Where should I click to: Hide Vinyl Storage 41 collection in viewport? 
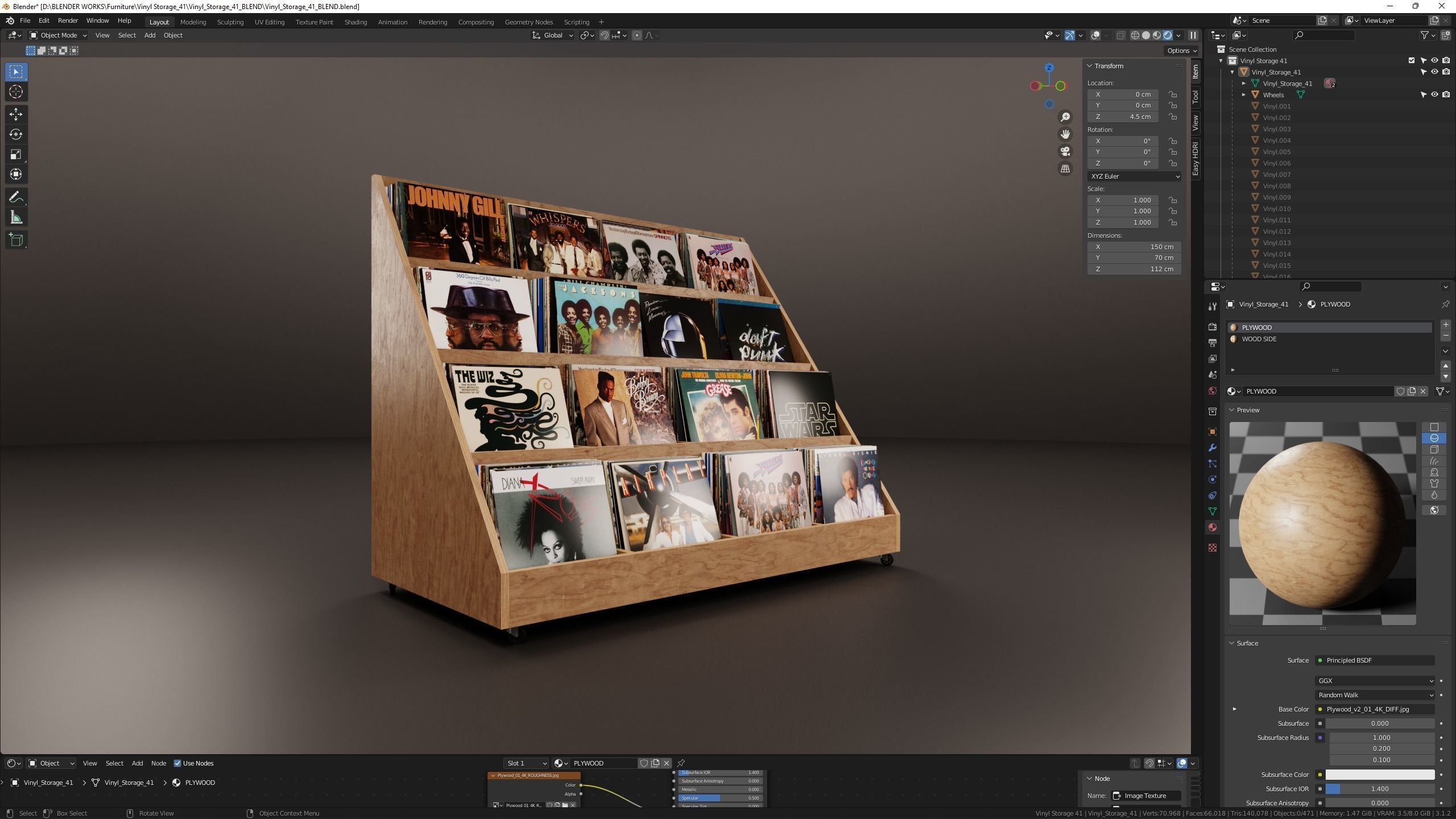(1434, 60)
